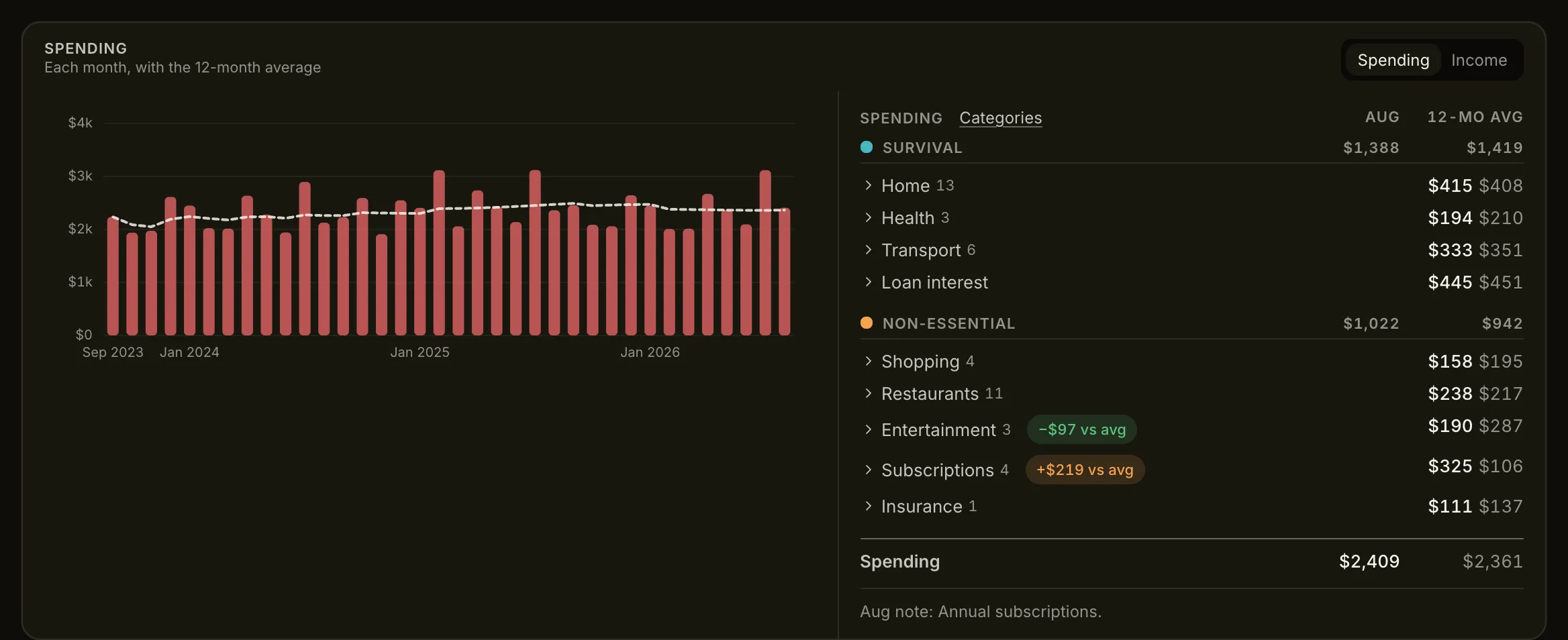The height and width of the screenshot is (640, 1568).
Task: Click the Subscriptions row label
Action: tap(937, 470)
